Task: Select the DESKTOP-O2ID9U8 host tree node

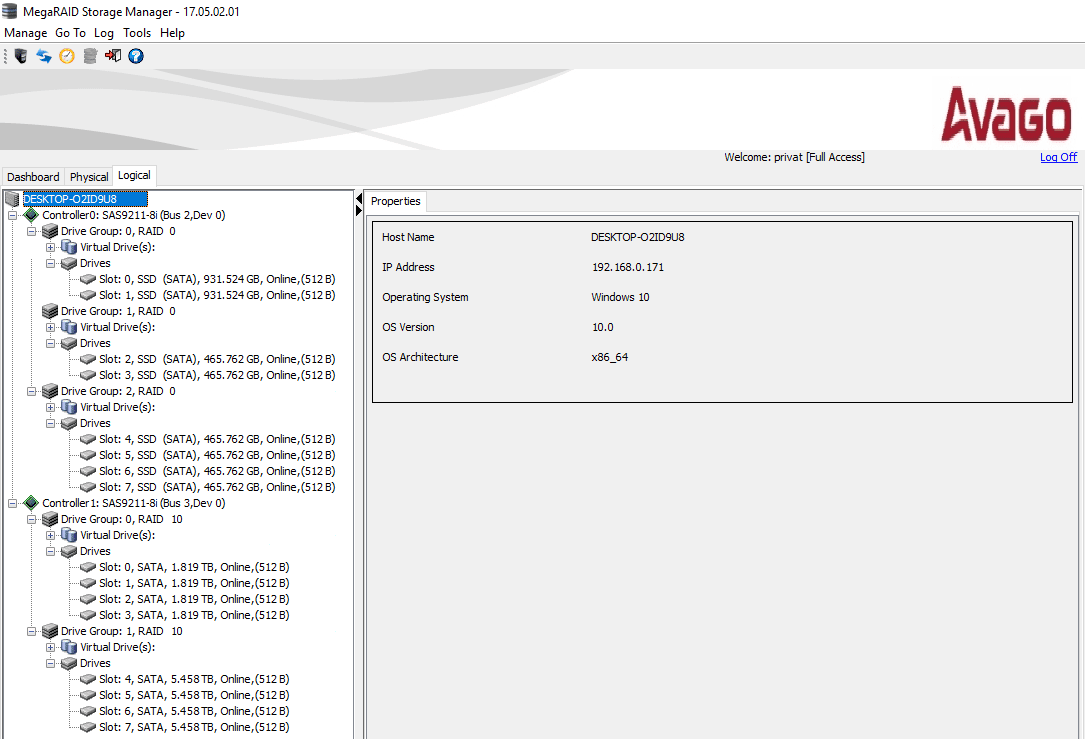Action: (x=85, y=199)
